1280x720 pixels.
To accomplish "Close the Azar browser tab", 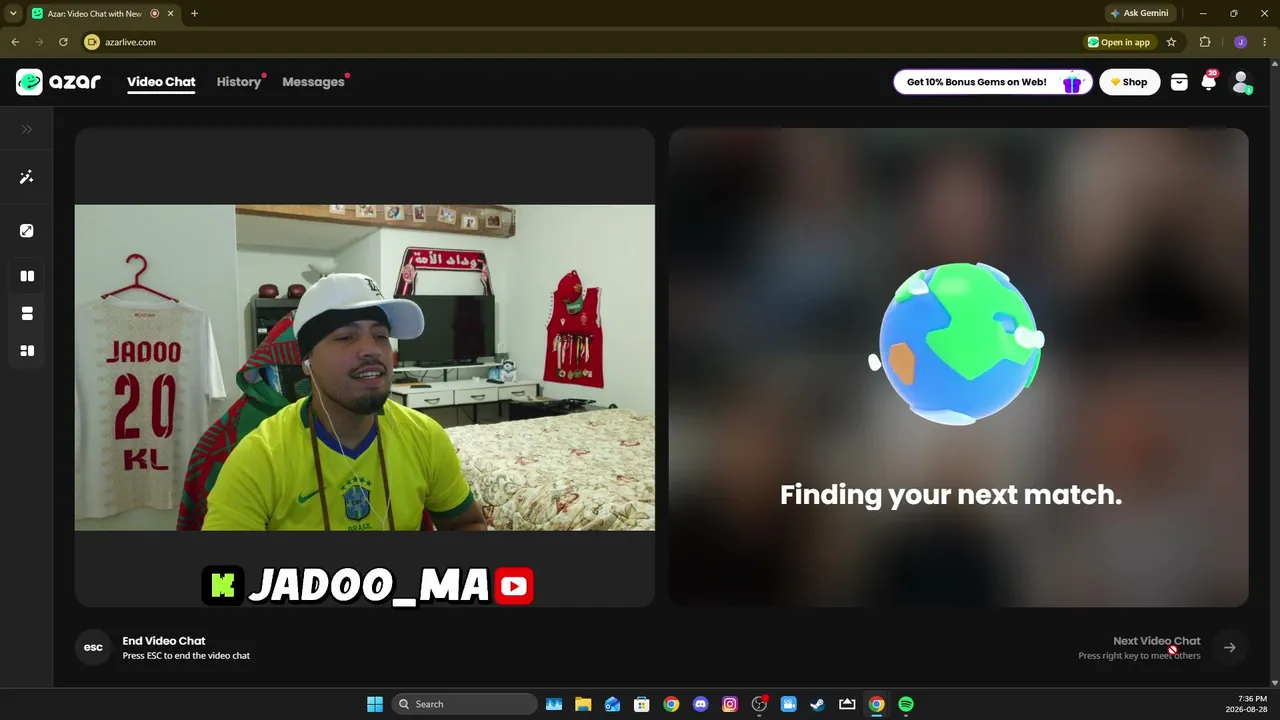I will (171, 13).
